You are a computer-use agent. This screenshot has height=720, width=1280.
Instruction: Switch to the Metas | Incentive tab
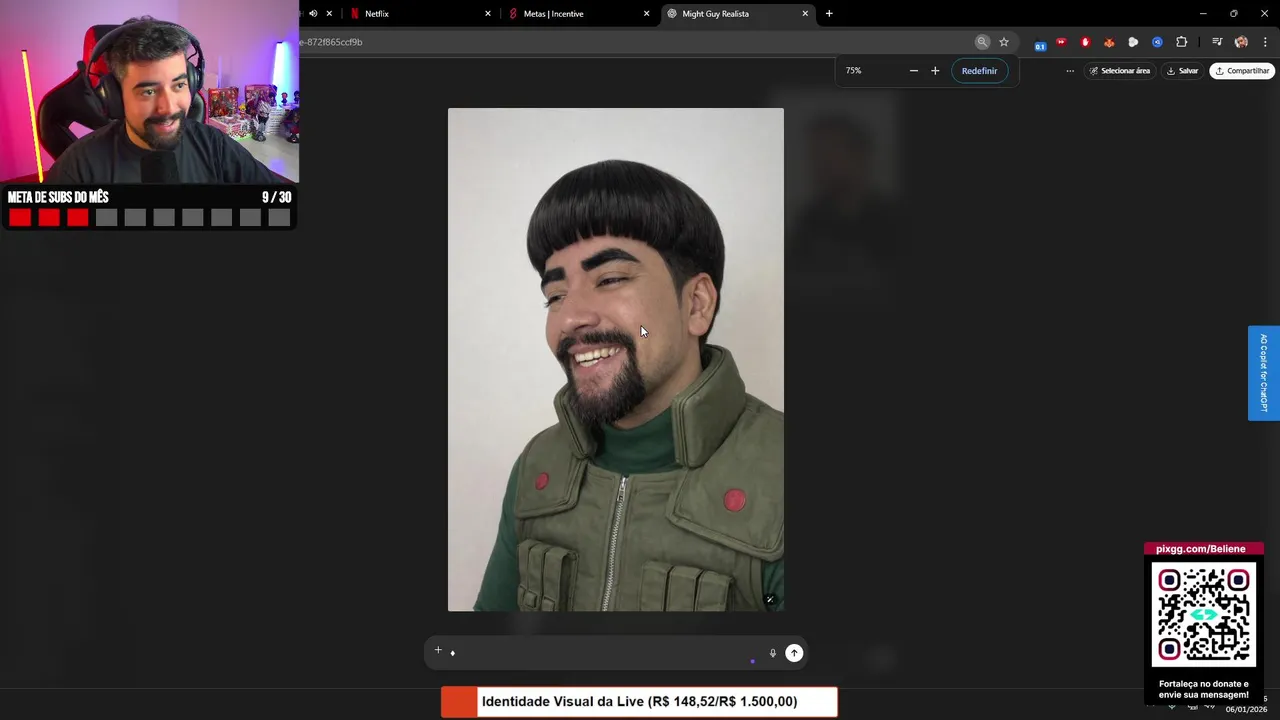[x=579, y=14]
